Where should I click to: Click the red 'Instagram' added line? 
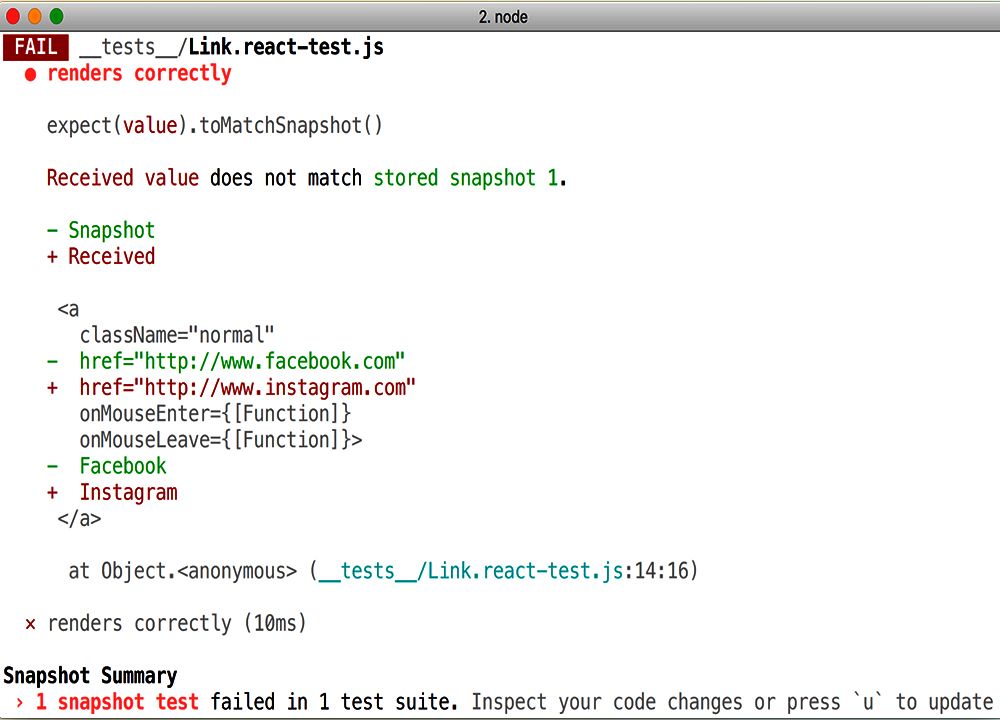click(x=112, y=493)
